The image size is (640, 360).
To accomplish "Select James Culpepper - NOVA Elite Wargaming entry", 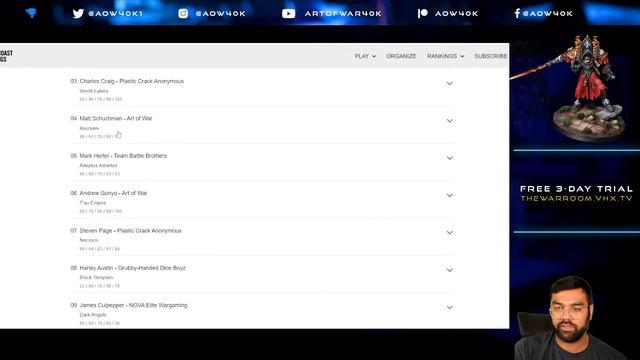I will [133, 305].
